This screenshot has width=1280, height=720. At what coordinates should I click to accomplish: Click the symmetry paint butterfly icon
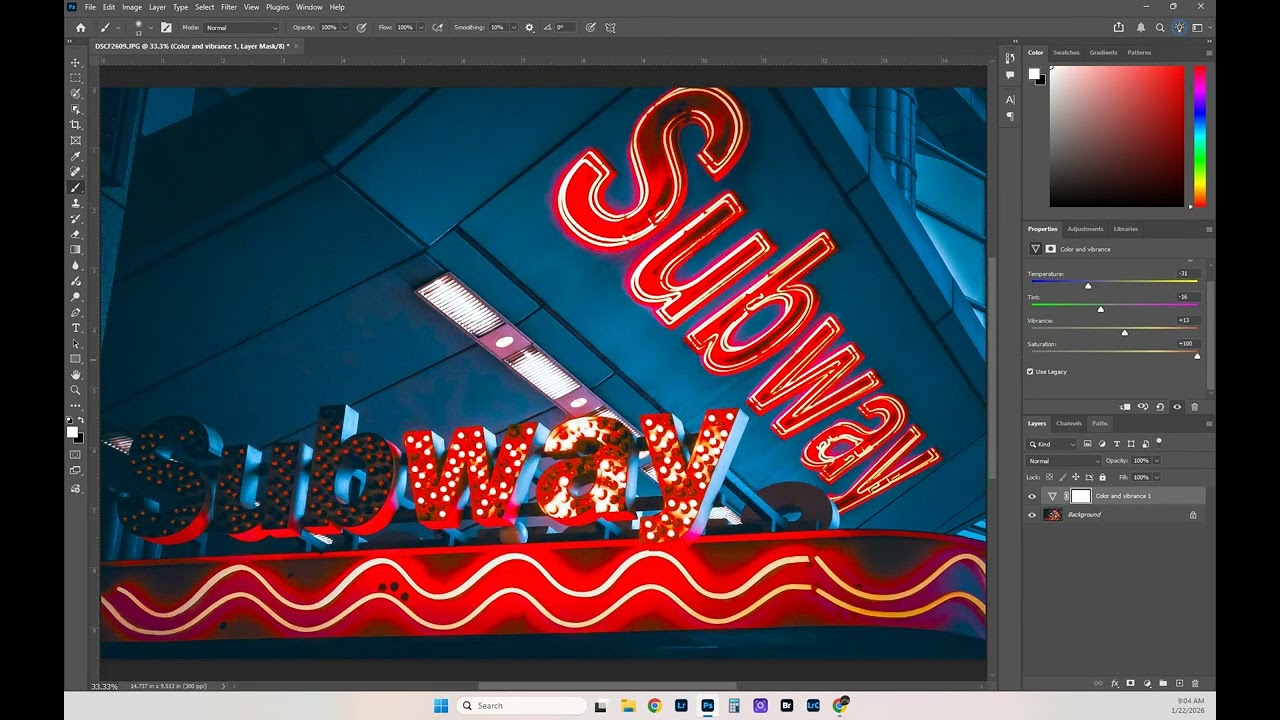pyautogui.click(x=610, y=27)
